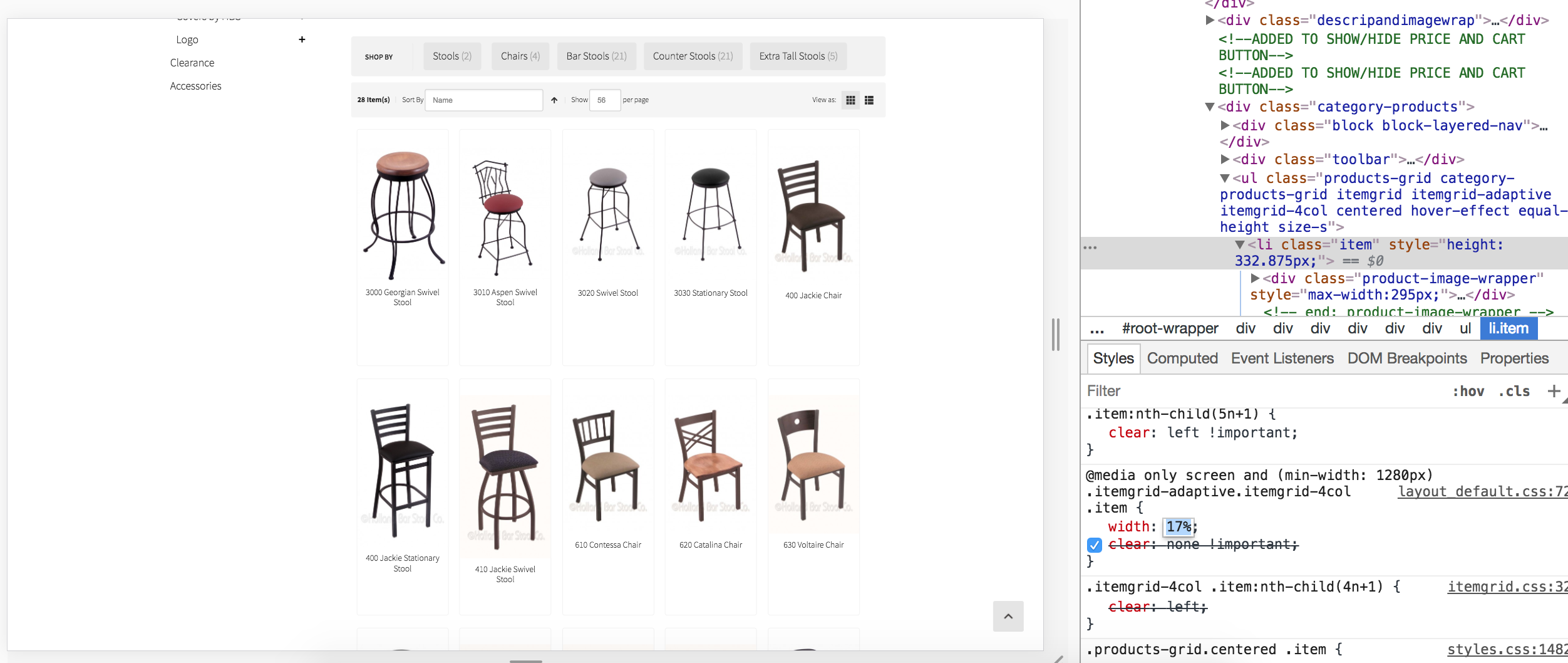Expand hidden breadcrumb ellipsis in DevTools bar

(1095, 328)
